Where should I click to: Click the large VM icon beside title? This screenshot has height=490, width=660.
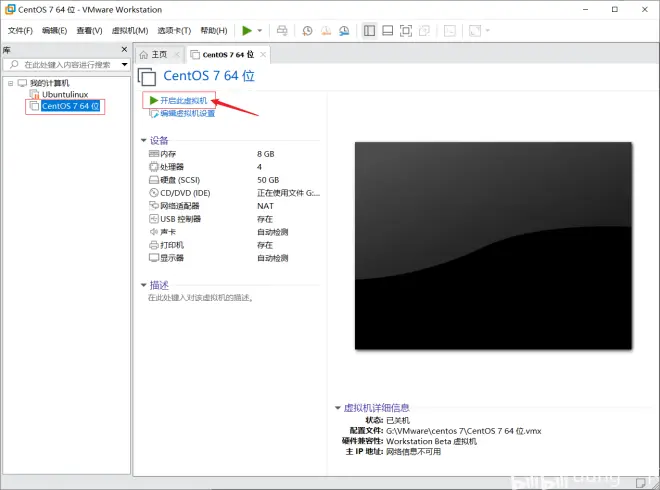pos(147,77)
